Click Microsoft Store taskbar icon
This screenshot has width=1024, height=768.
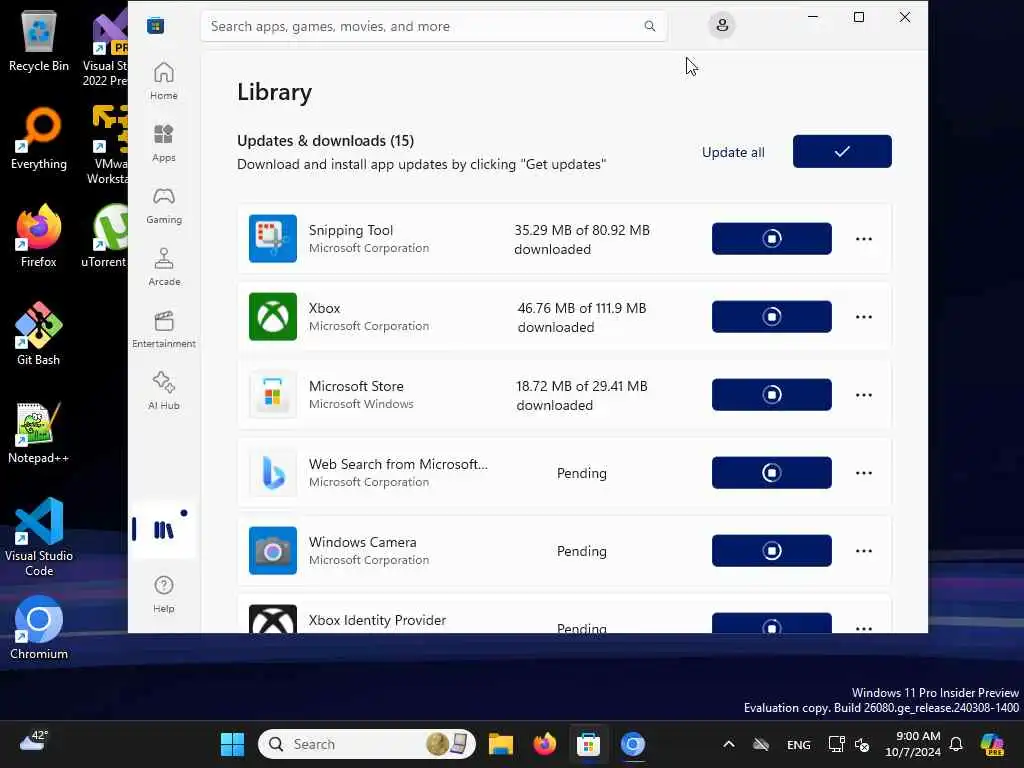pyautogui.click(x=588, y=744)
